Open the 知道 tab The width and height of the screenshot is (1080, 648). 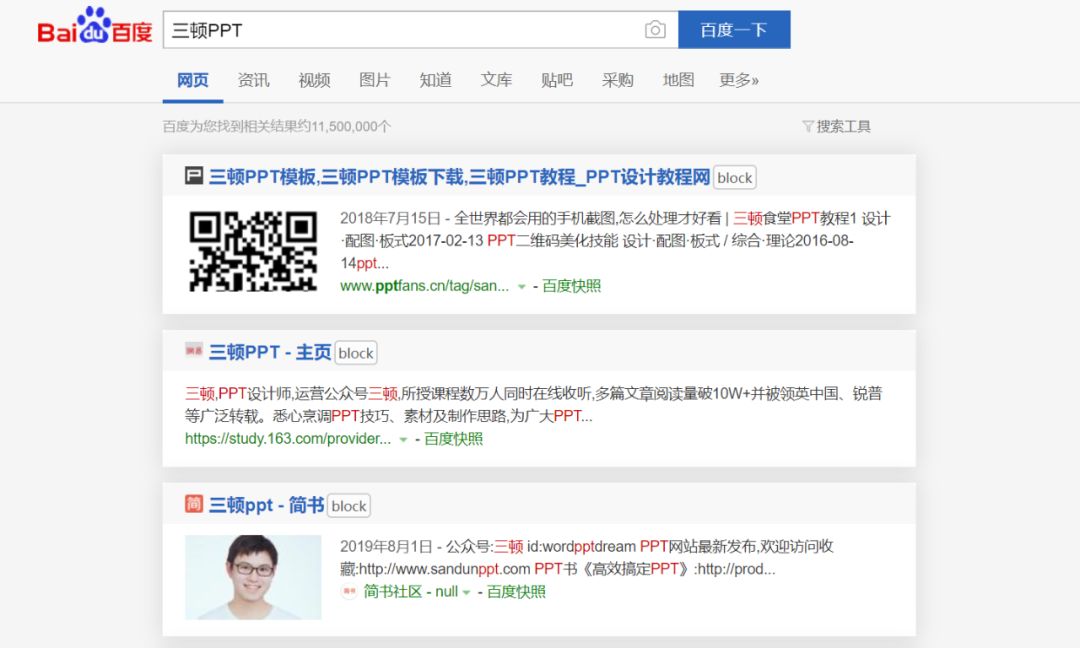click(435, 80)
